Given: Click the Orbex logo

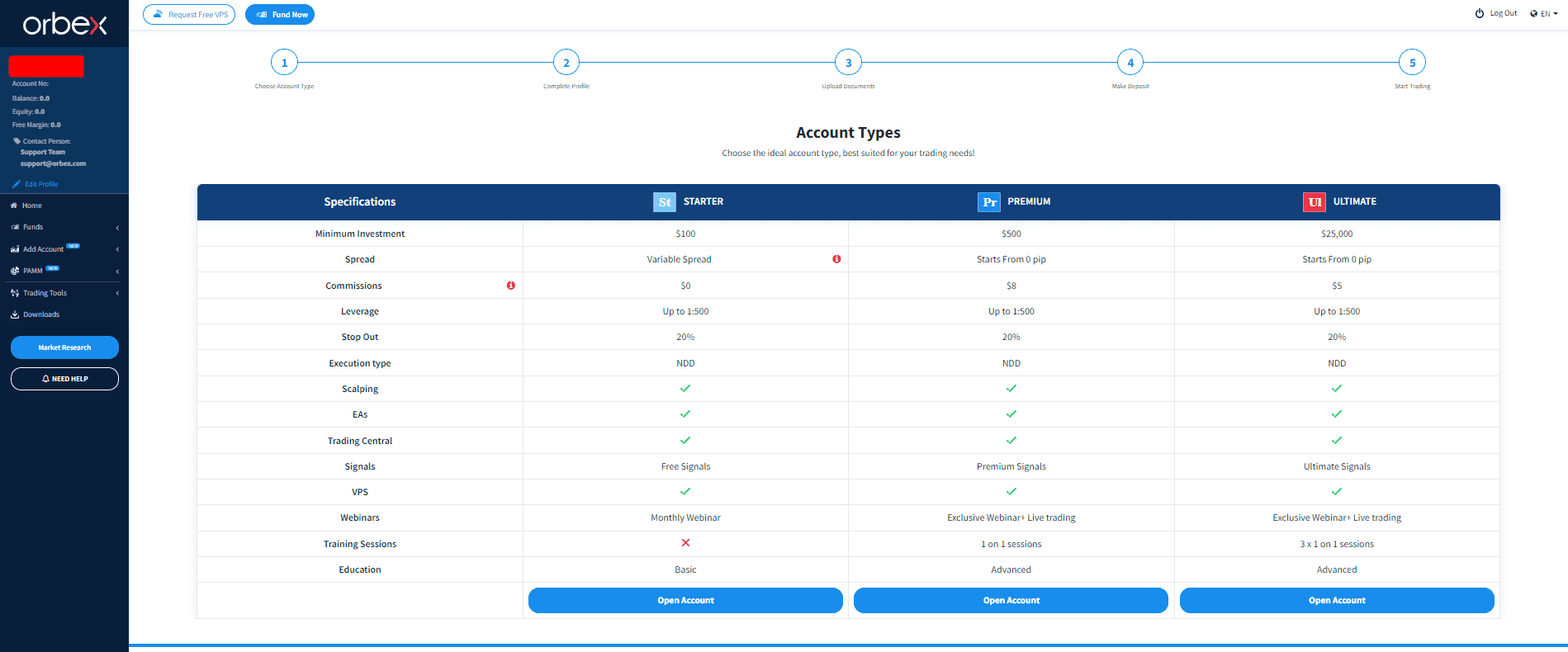Looking at the screenshot, I should point(64,24).
